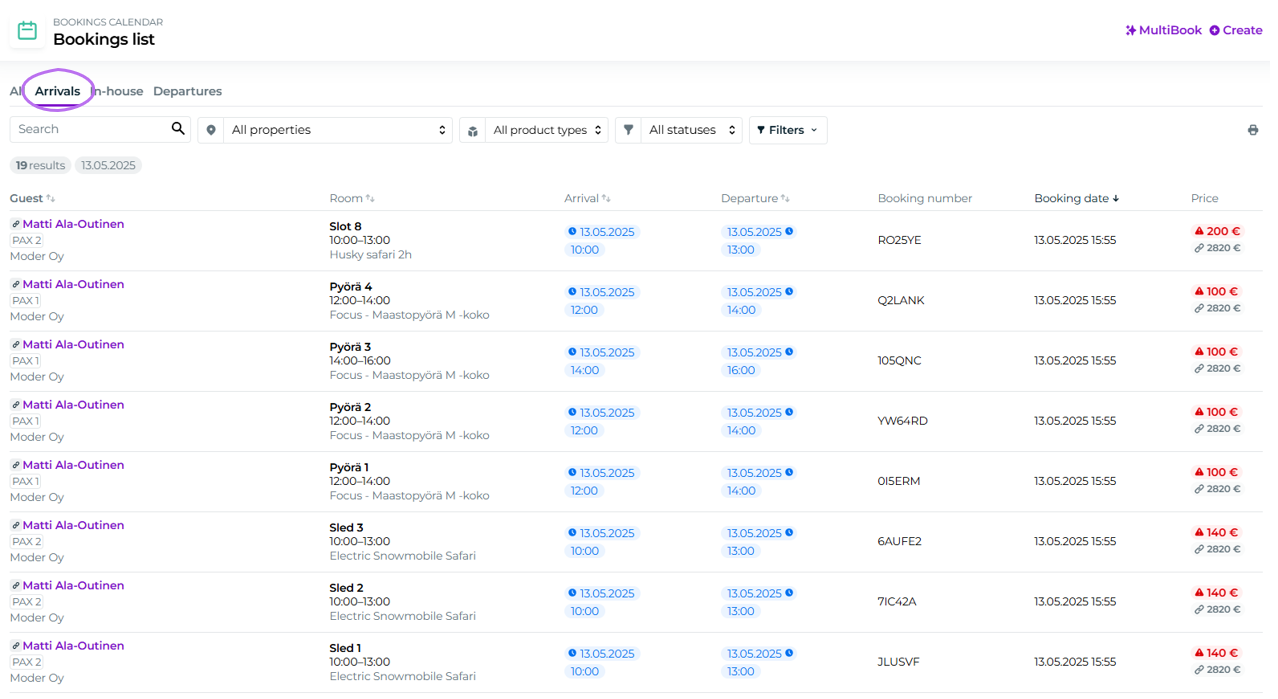Click the location pin icon beside All properties
This screenshot has height=699, width=1278.
click(210, 130)
